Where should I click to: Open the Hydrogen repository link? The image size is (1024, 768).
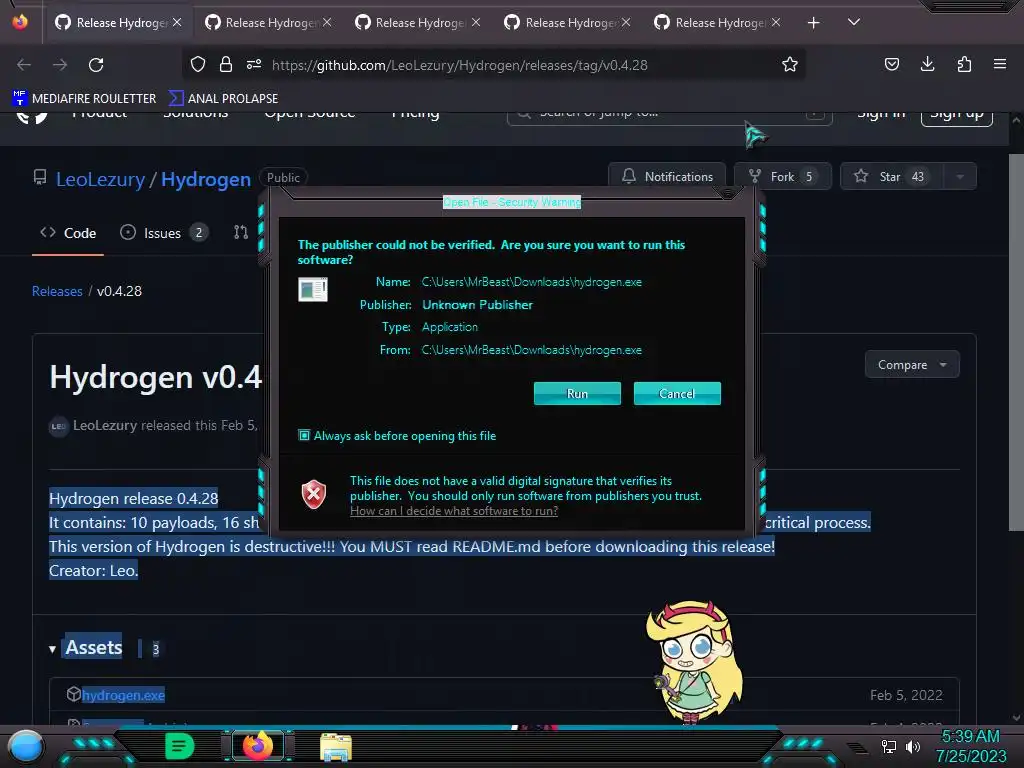206,179
